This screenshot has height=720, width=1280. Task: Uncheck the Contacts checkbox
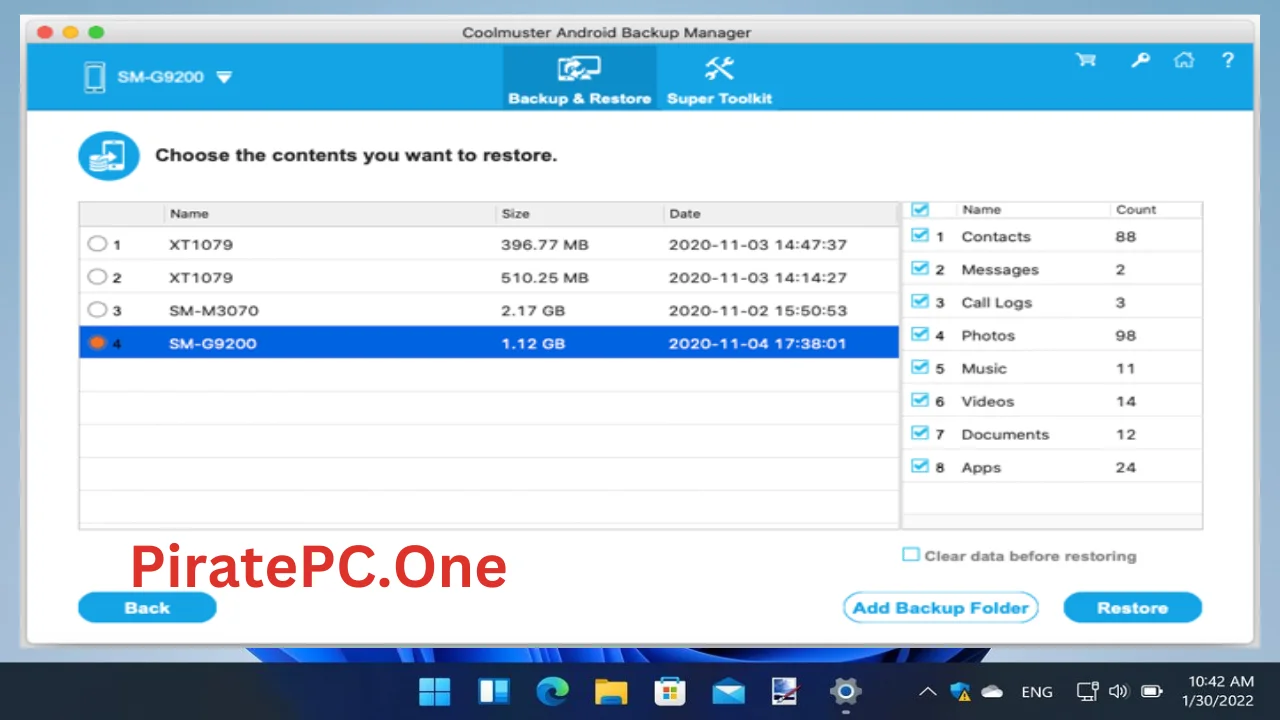click(x=920, y=236)
